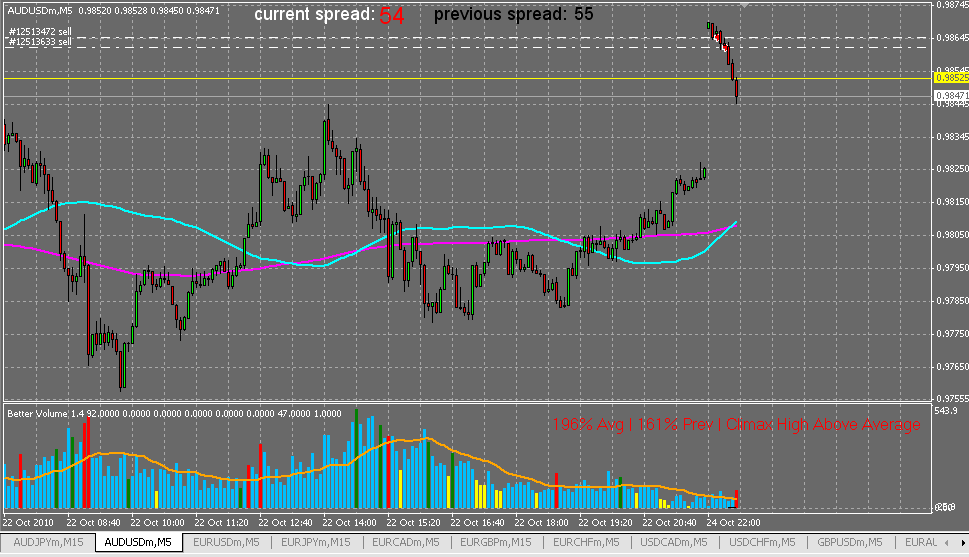Viewport: 969px width, 557px height.
Task: Click the #12513633 sell order label
Action: 40,41
